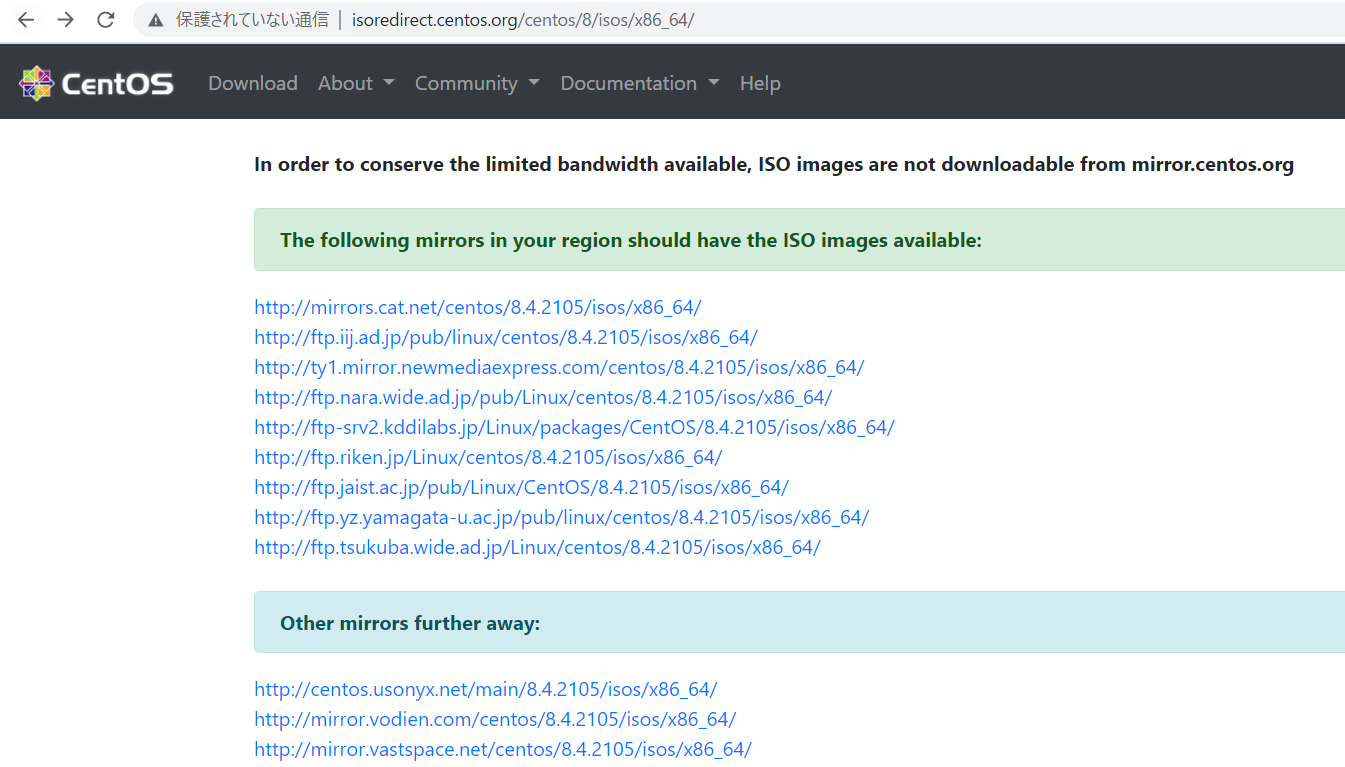The height and width of the screenshot is (767, 1345).
Task: Reload the current page
Action: tap(106, 20)
